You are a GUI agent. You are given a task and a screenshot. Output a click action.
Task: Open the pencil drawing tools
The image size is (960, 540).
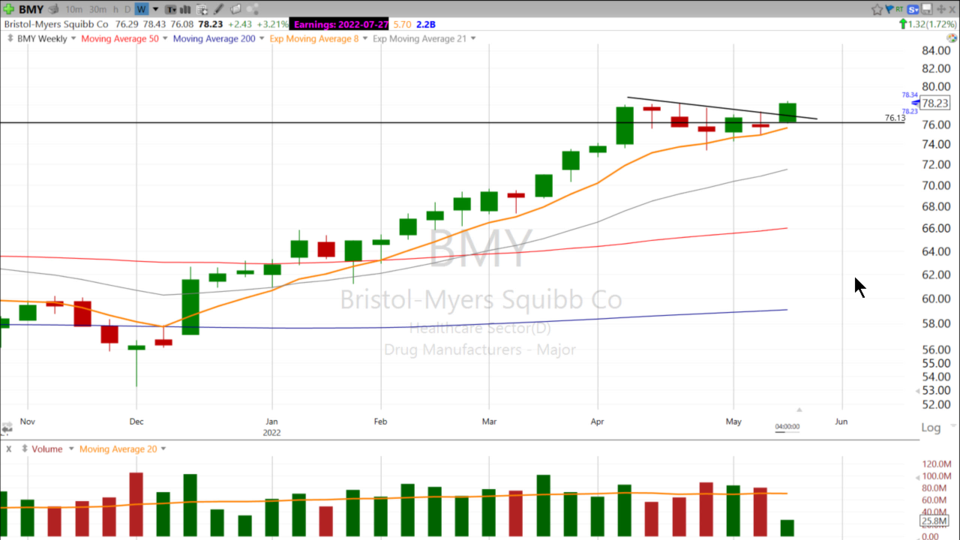click(x=219, y=9)
